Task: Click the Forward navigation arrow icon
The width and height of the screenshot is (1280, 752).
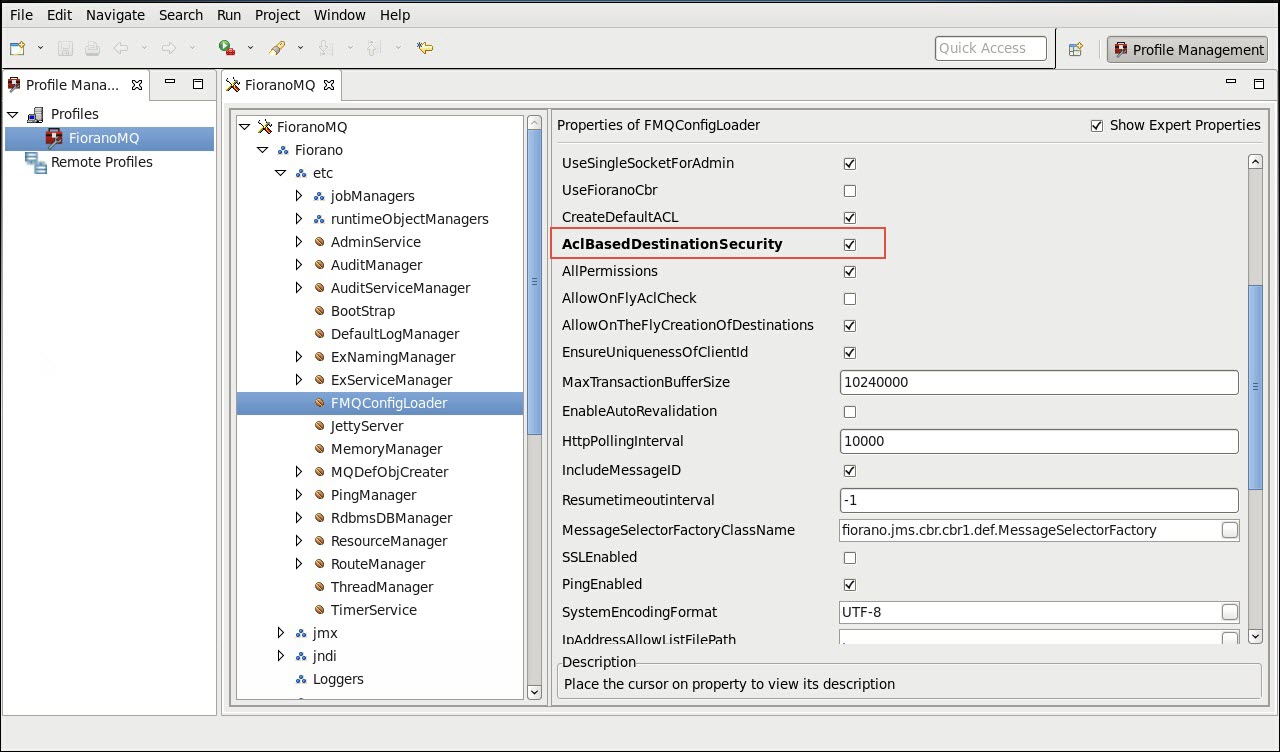Action: click(169, 48)
